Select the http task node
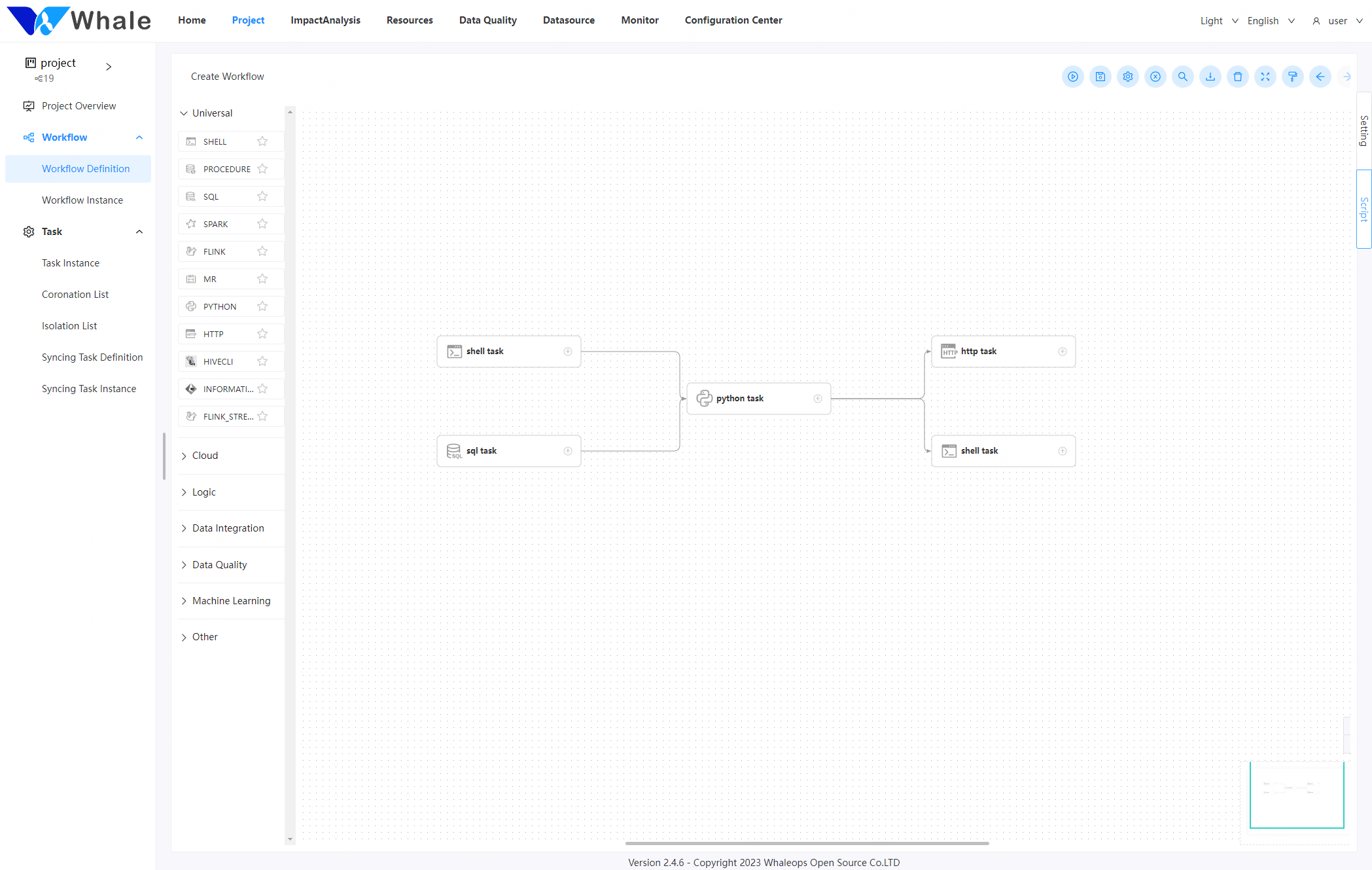The height and width of the screenshot is (870, 1372). pos(1003,352)
